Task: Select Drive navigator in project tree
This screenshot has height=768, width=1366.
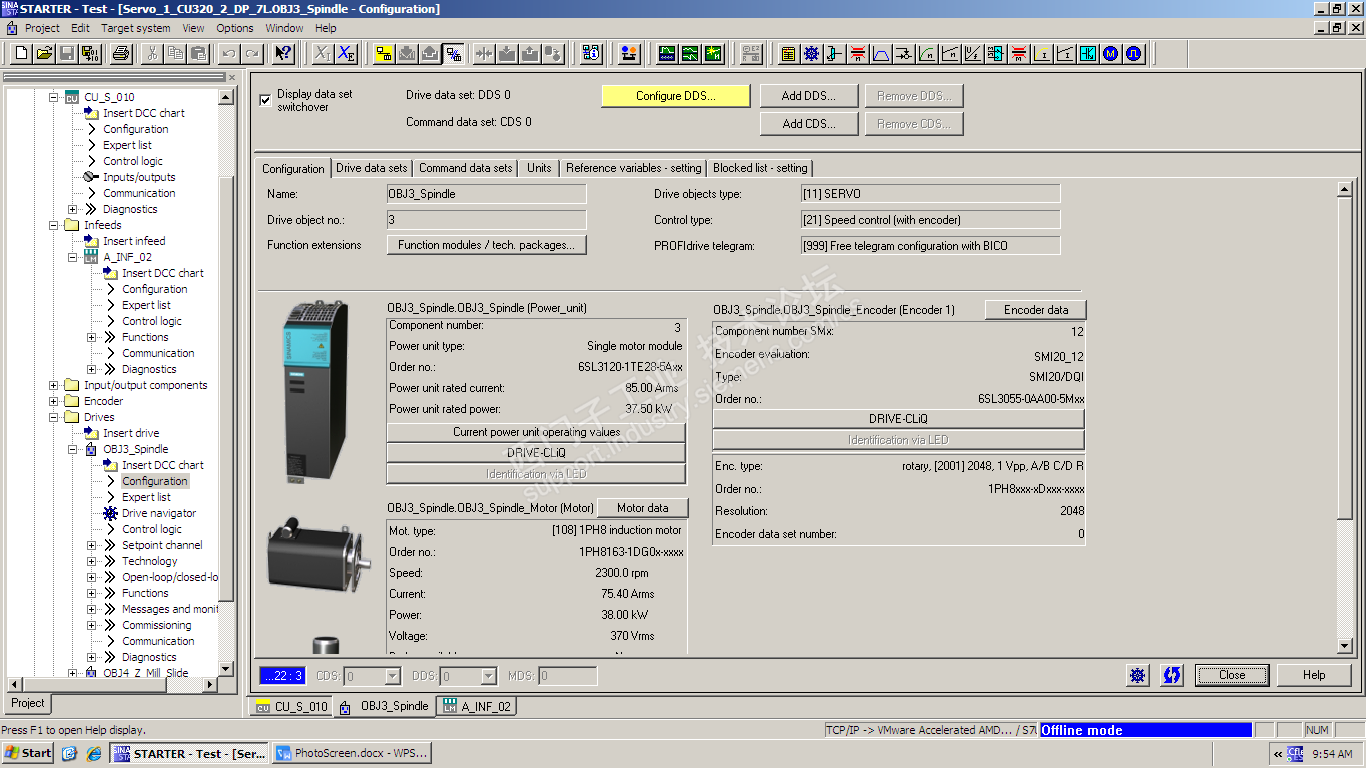Action: tap(158, 513)
